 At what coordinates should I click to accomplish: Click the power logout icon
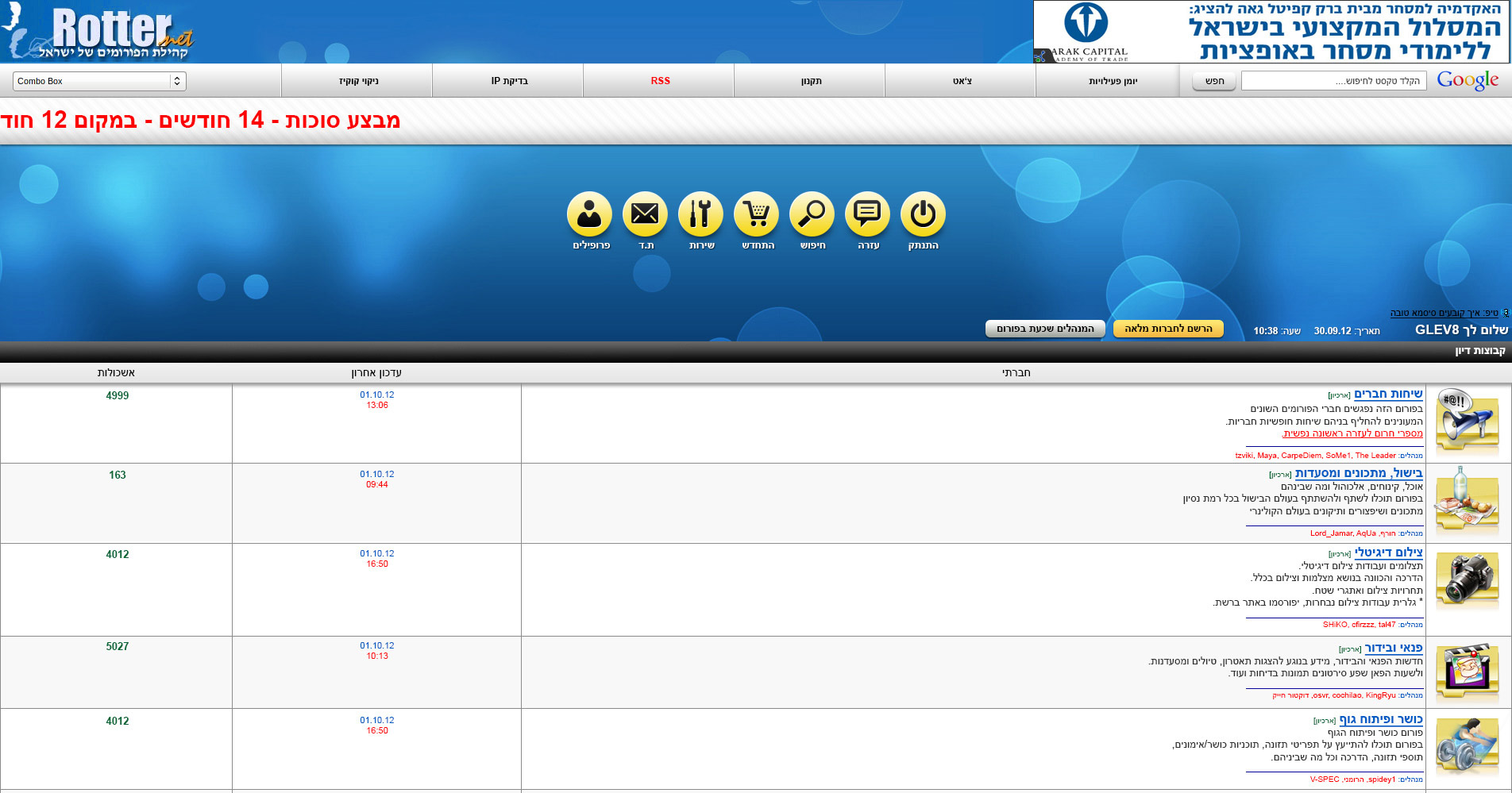(x=923, y=214)
